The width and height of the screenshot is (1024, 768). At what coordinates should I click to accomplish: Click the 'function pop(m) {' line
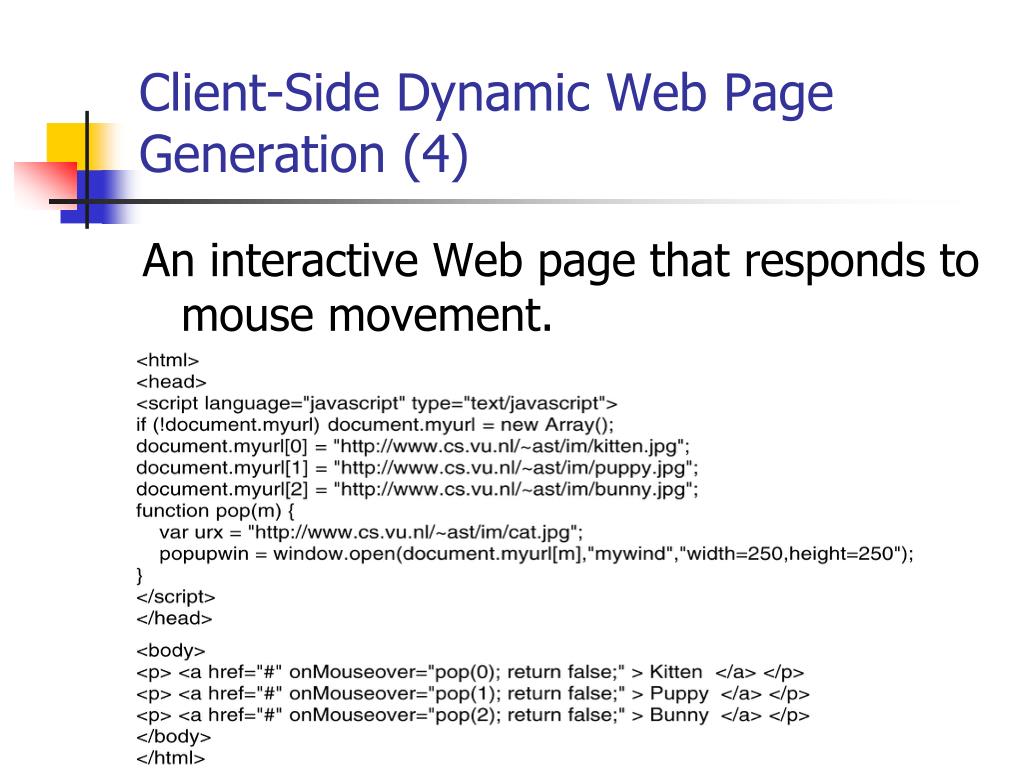pyautogui.click(x=216, y=511)
